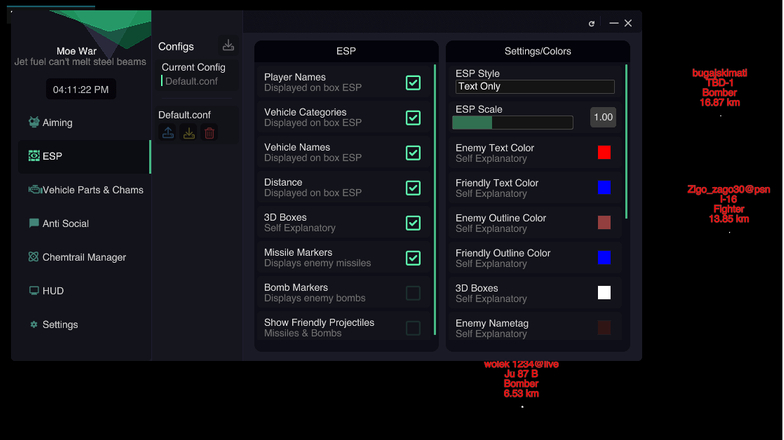Click the Chemtrail Manager atom icon

coord(34,257)
